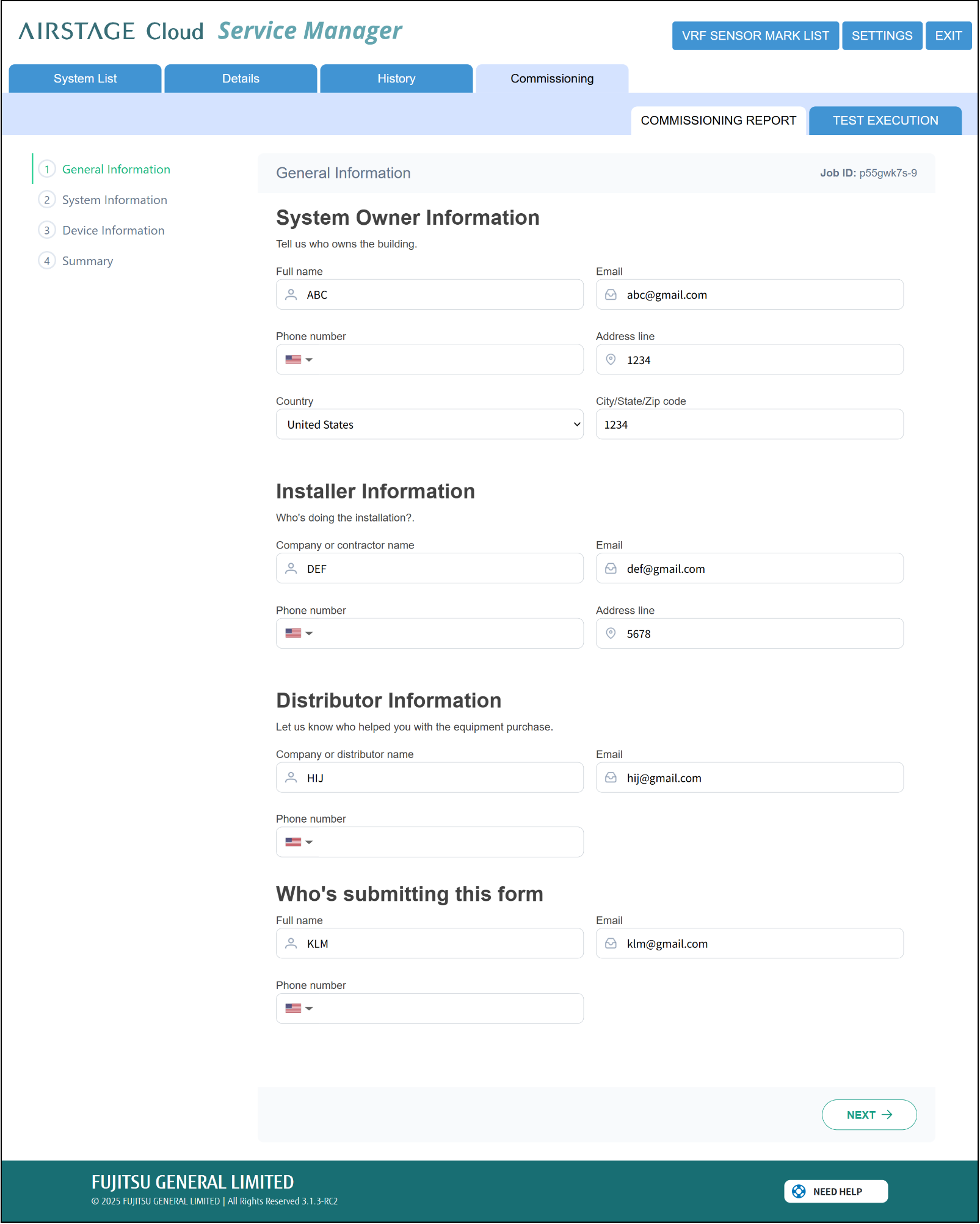Expand the submitter phone country flag selector
980x1224 pixels.
[x=299, y=1008]
